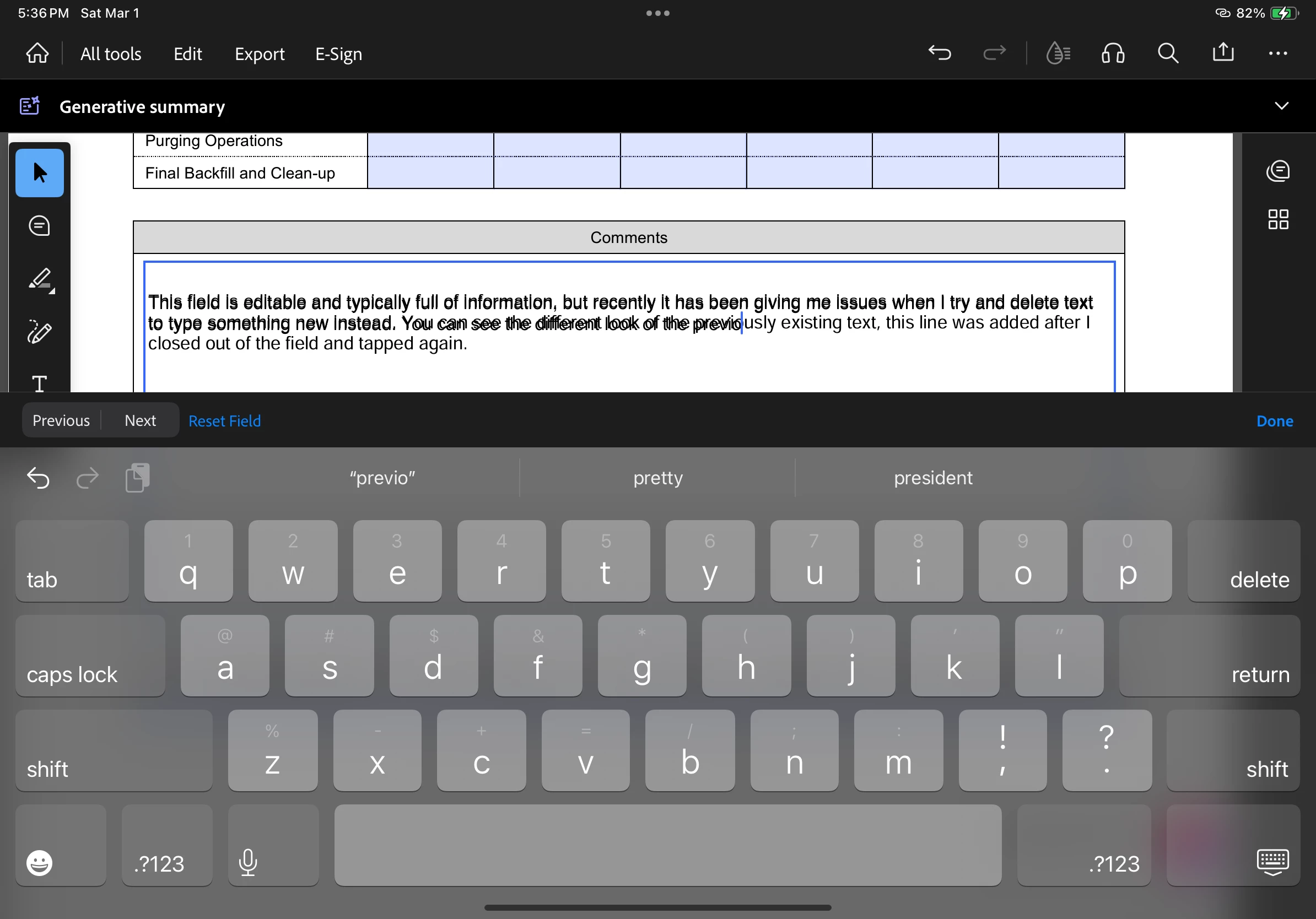Viewport: 1316px width, 919px height.
Task: Select the freehand draw pencil tool
Action: click(x=40, y=332)
